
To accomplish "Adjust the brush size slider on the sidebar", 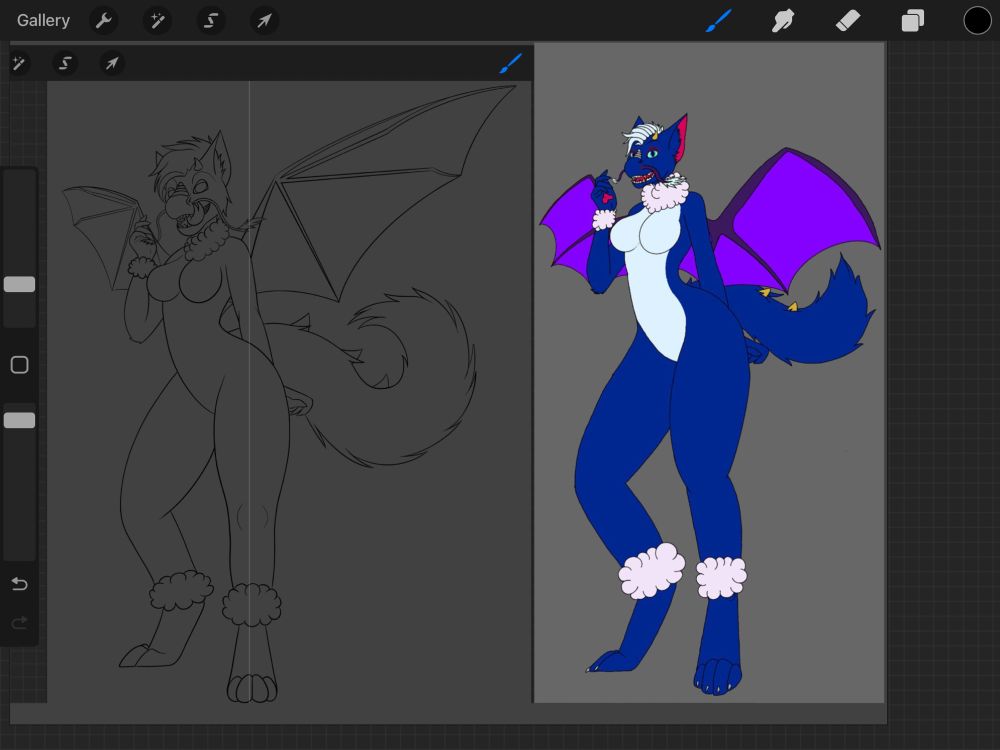I will coord(18,284).
